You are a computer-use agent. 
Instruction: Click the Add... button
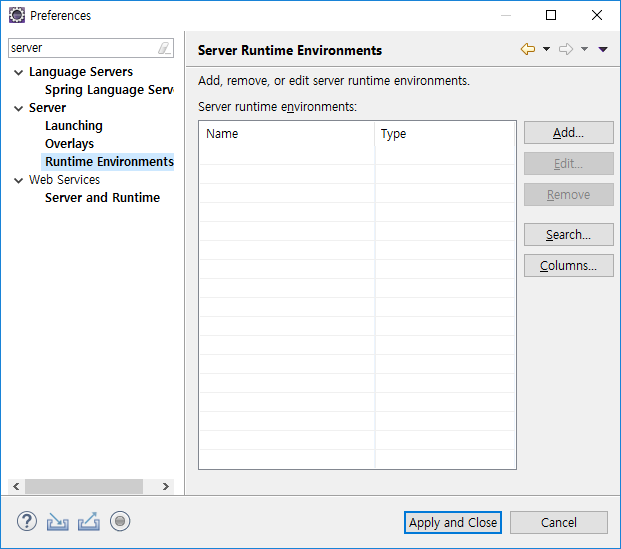coord(569,133)
